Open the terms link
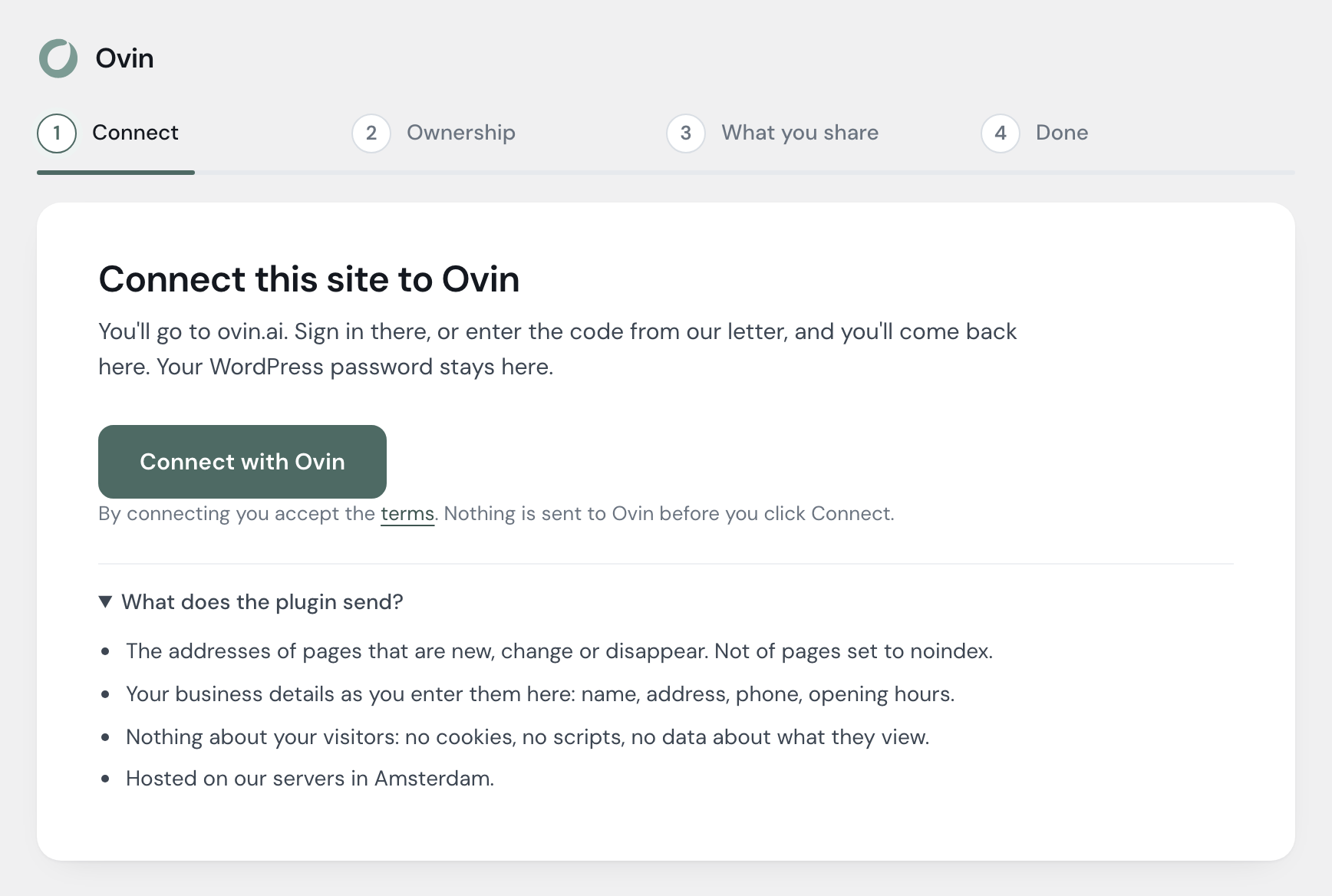 (407, 514)
